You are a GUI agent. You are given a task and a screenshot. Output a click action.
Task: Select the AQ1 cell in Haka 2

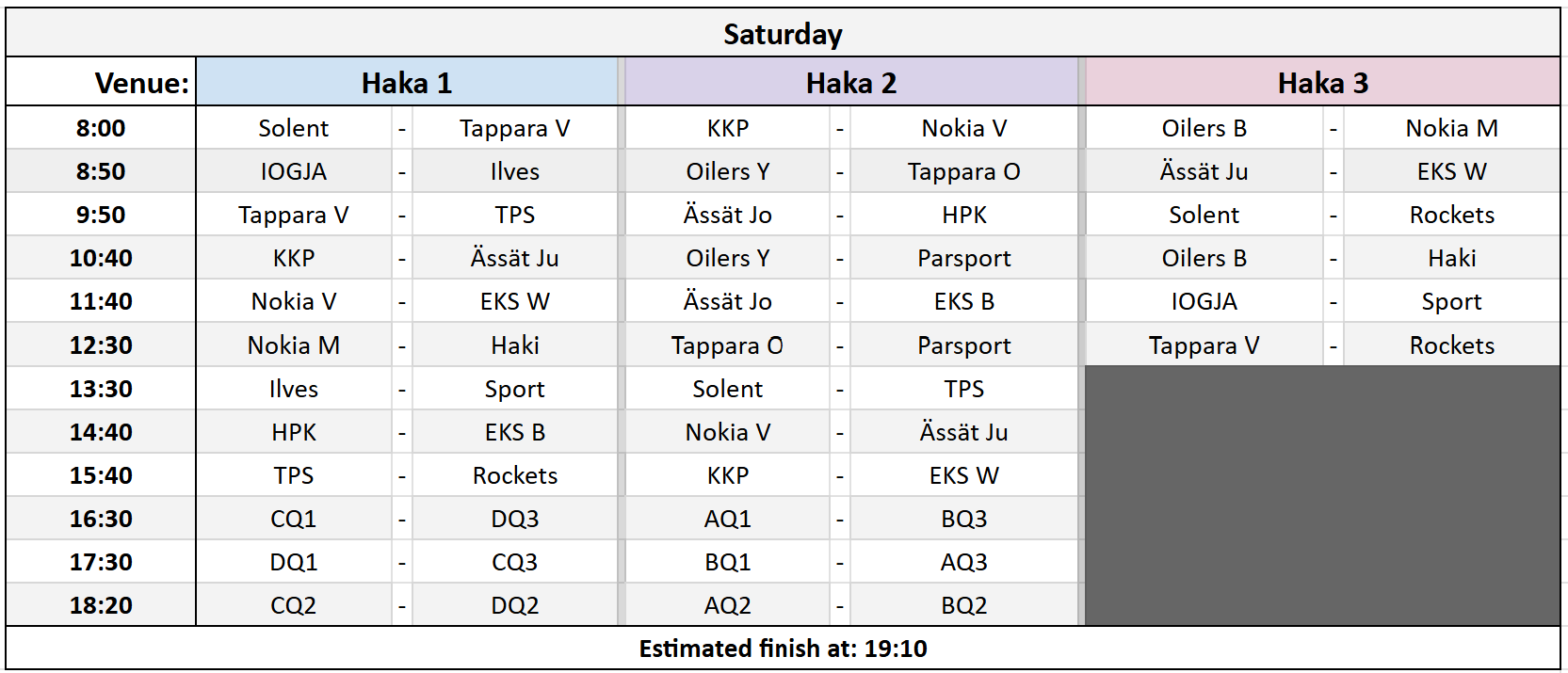(x=727, y=519)
